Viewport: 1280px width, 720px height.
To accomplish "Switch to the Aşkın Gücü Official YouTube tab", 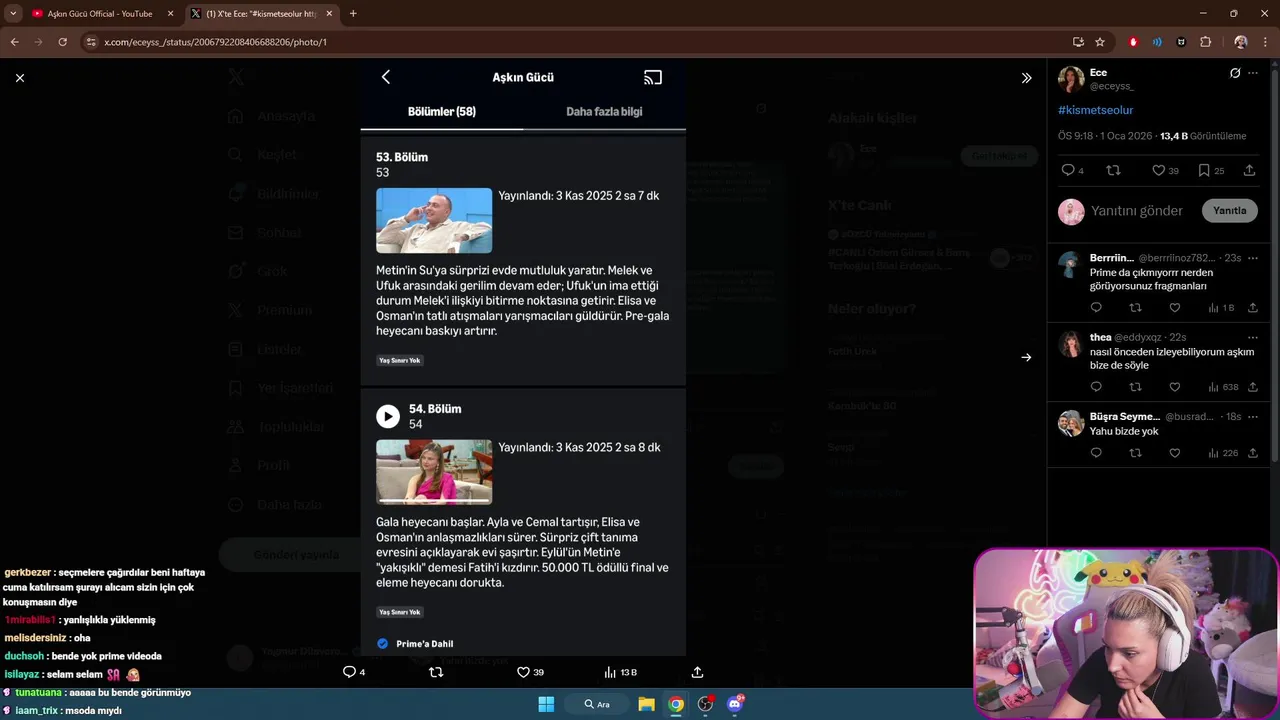I will click(100, 14).
